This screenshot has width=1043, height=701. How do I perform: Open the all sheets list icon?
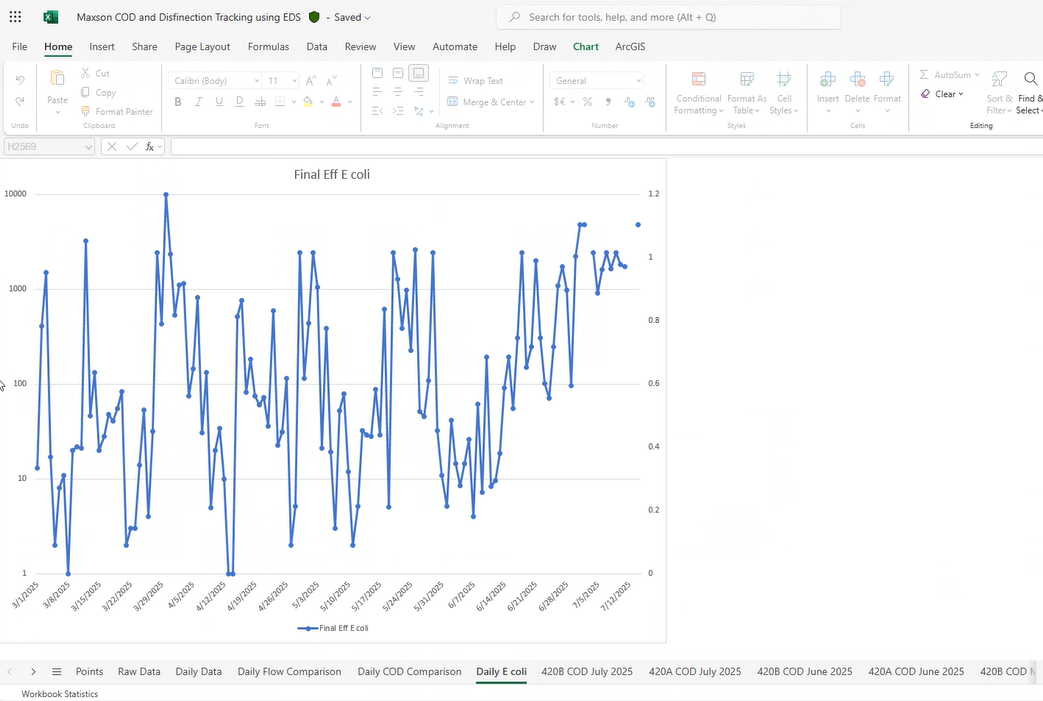(57, 672)
